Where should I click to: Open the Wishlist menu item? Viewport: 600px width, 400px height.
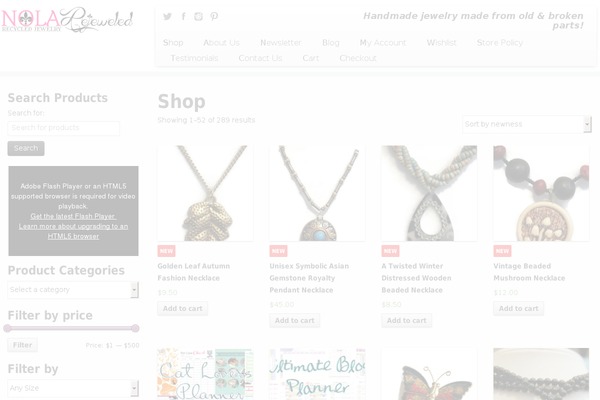[442, 42]
